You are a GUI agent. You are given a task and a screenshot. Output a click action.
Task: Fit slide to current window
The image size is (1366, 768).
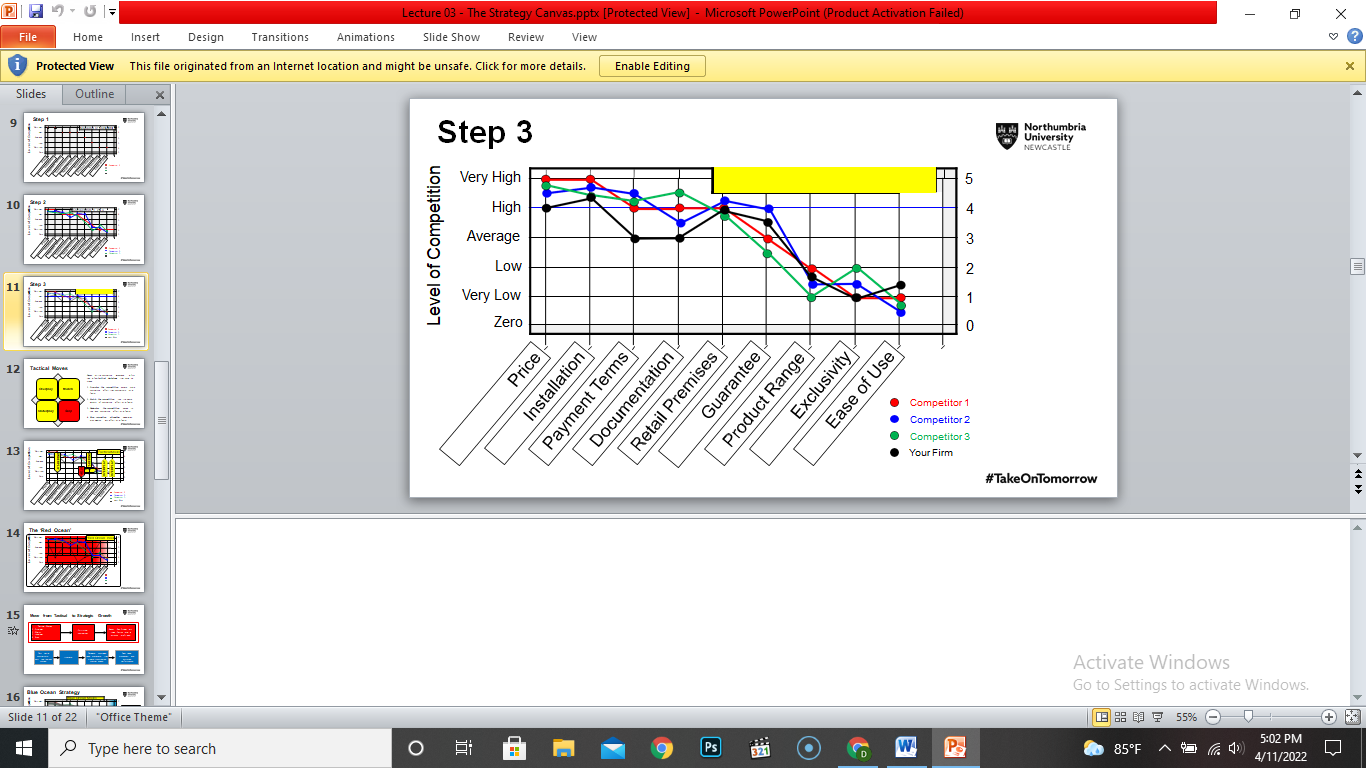(1352, 717)
